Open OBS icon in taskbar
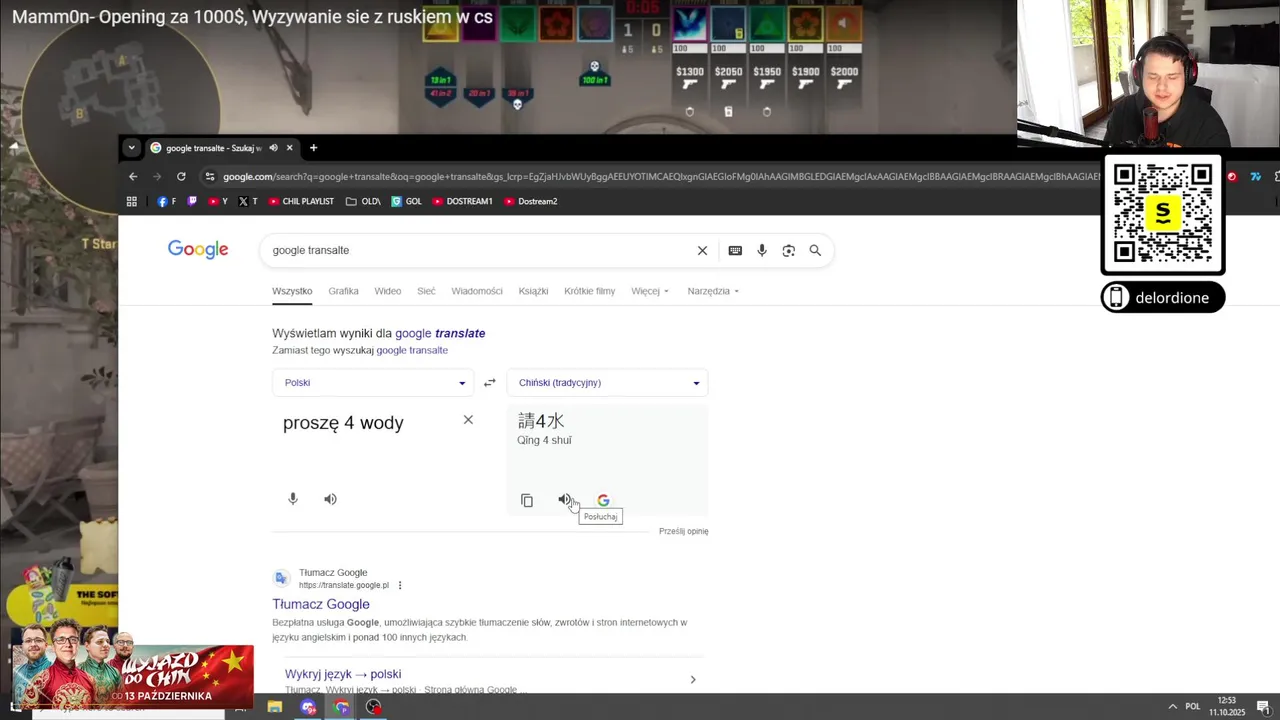Screen dimensions: 1280x720 (373, 707)
